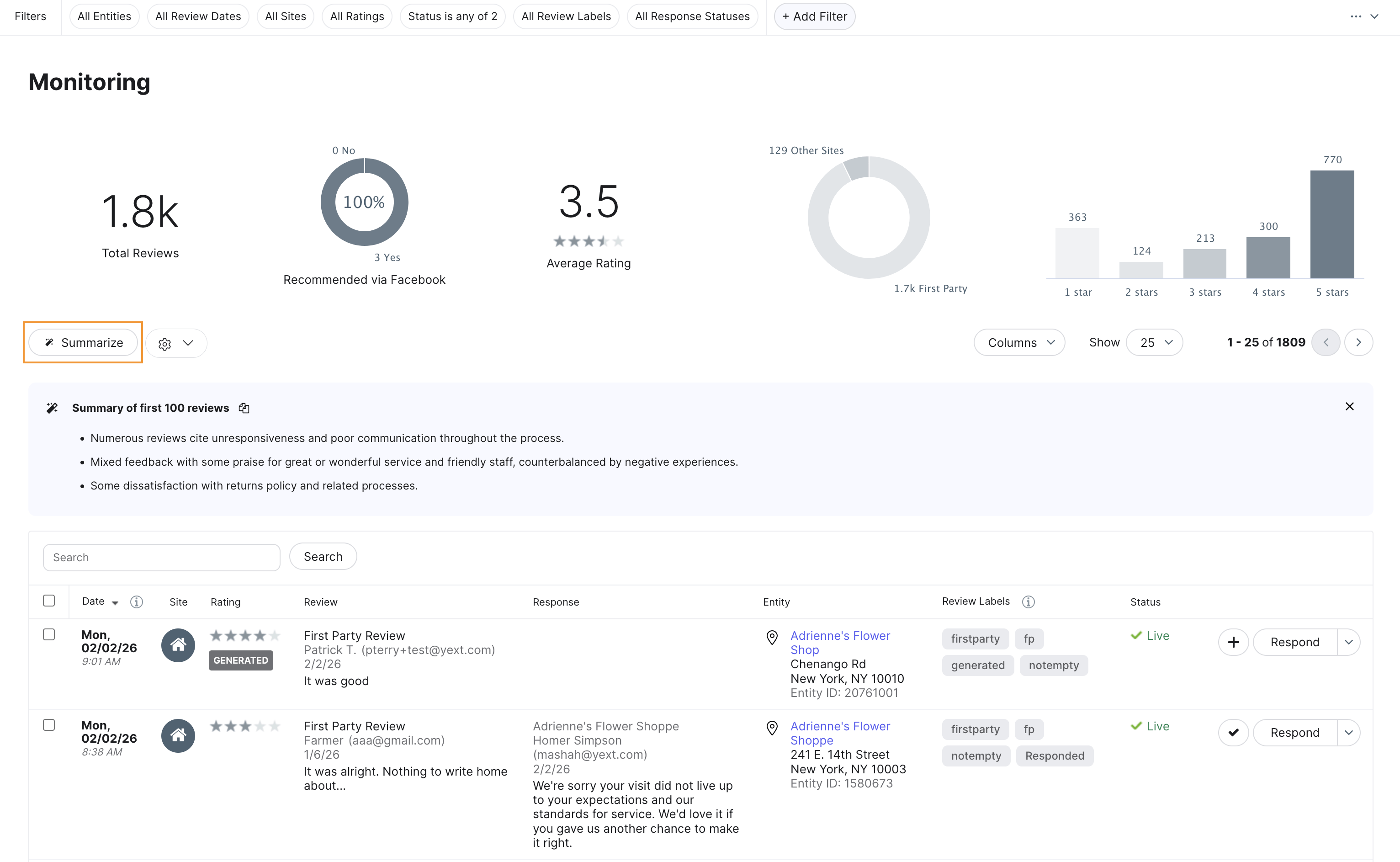Copy the review summary using the copy icon
This screenshot has width=1400, height=862.
(x=244, y=408)
